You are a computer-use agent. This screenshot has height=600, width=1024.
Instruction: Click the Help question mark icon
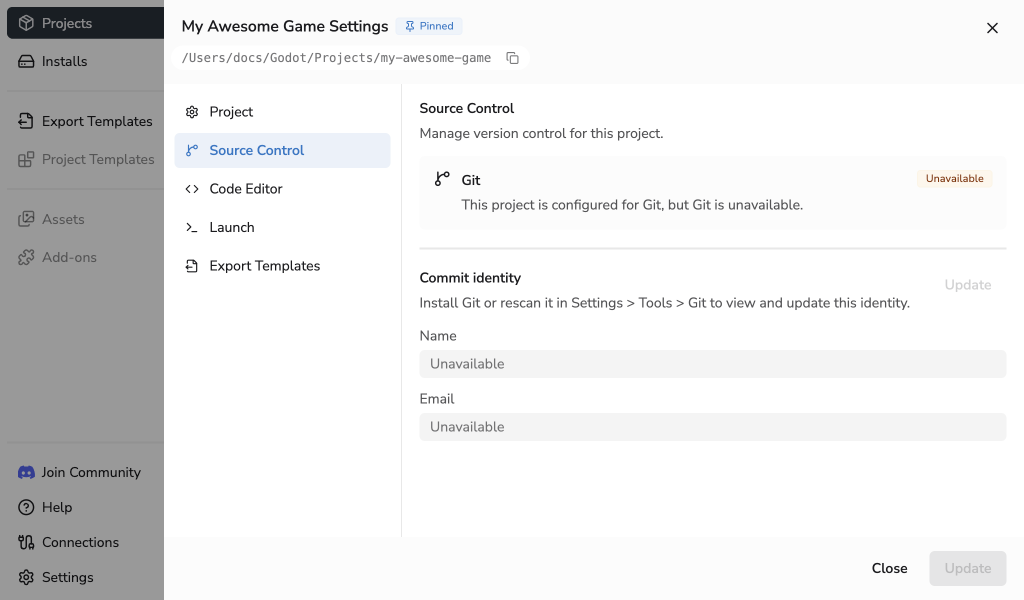(x=26, y=507)
